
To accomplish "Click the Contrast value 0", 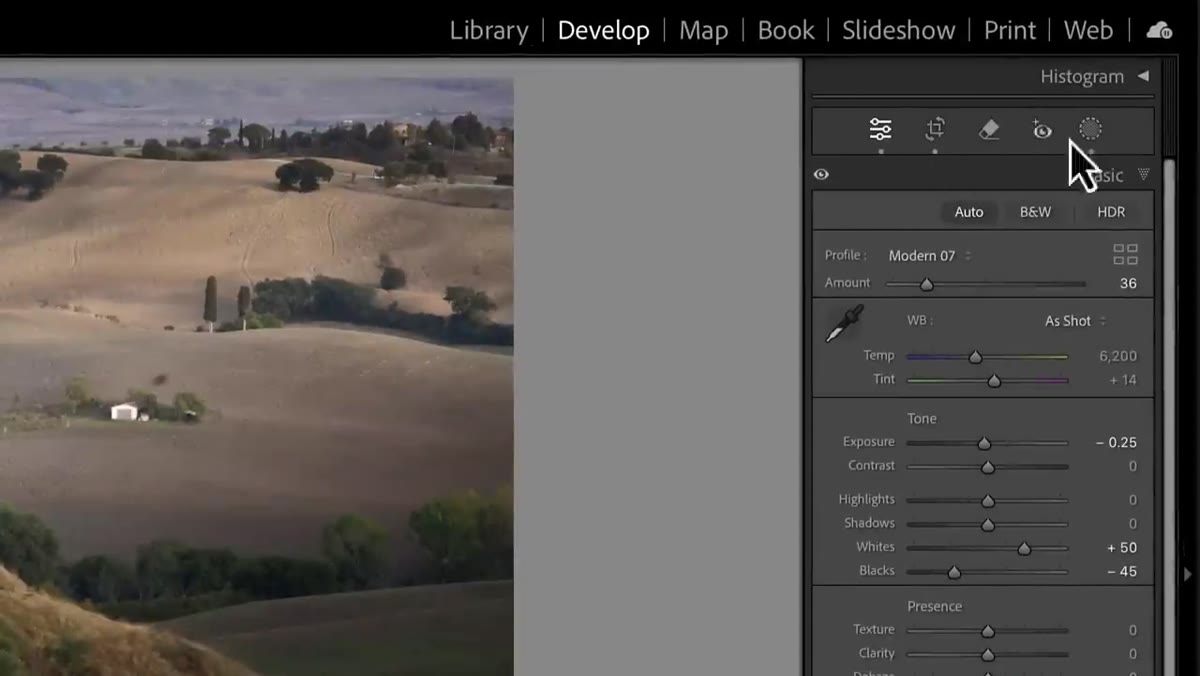I will coord(1133,466).
